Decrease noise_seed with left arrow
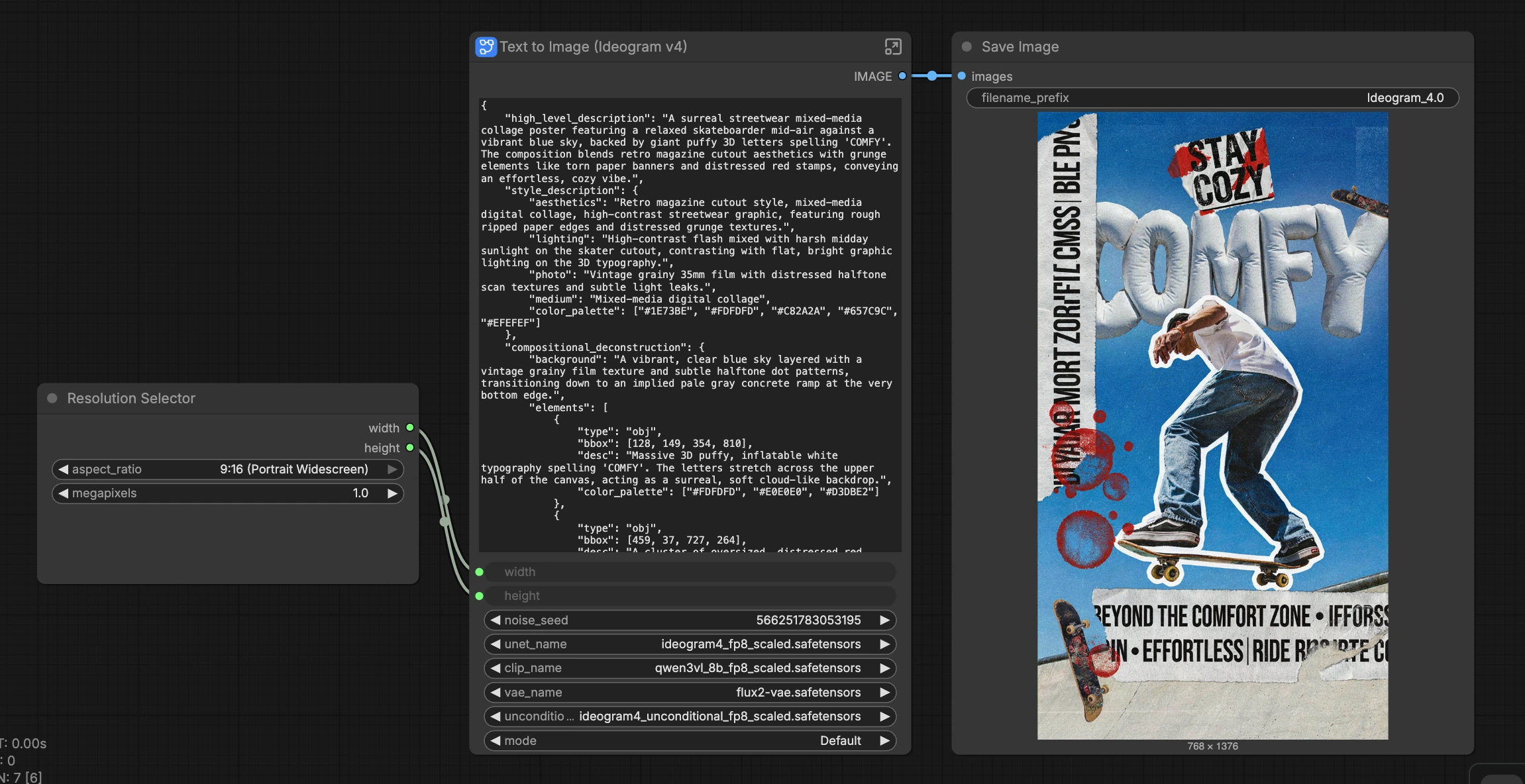 click(x=496, y=620)
